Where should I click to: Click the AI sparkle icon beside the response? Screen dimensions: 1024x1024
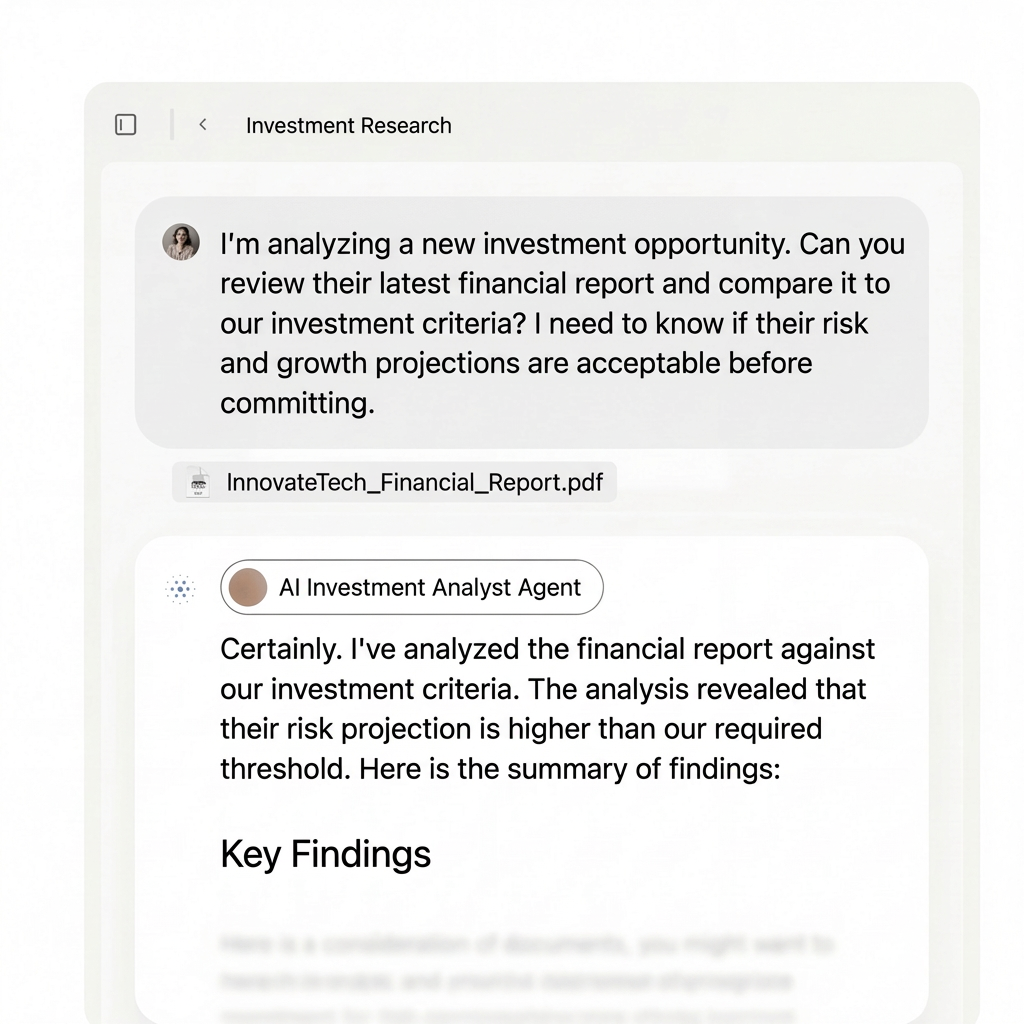tap(180, 590)
